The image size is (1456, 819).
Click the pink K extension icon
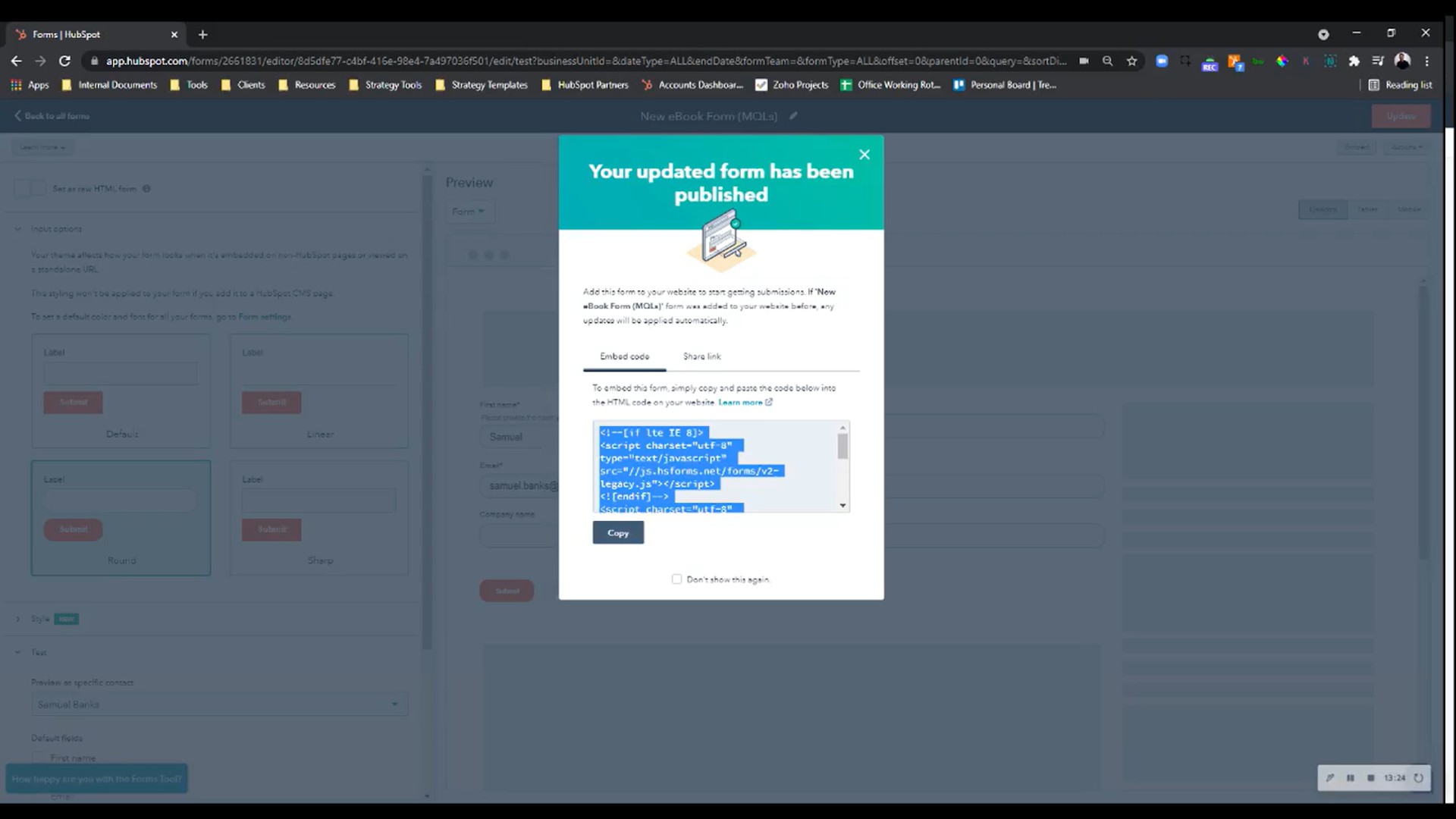pos(1306,61)
